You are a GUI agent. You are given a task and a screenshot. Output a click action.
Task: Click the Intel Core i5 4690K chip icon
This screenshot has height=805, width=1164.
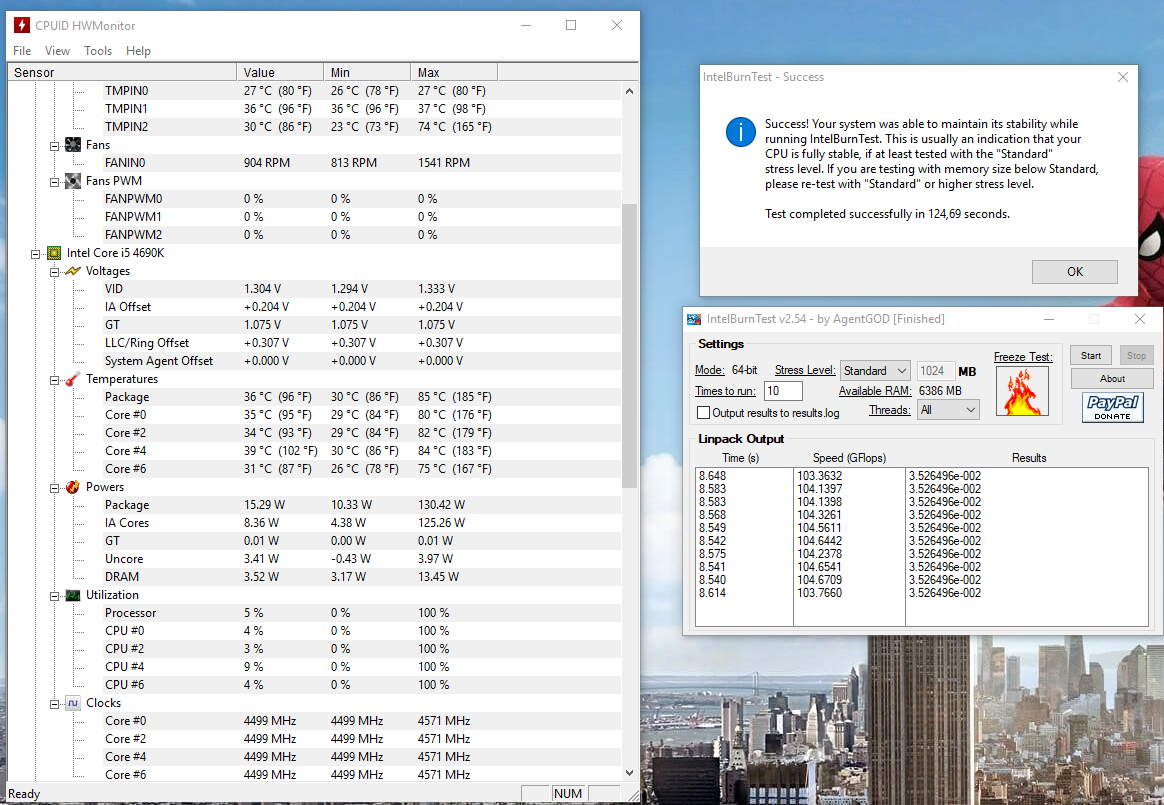[53, 253]
